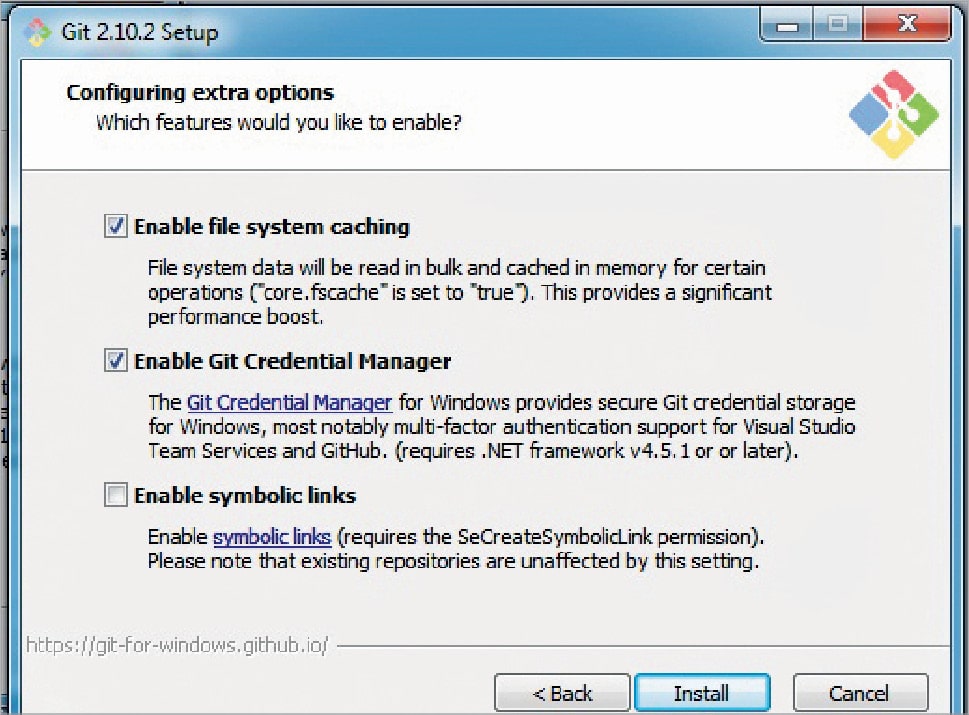
Task: Uncheck the Enable Git Credential Manager checkbox
Action: [117, 361]
